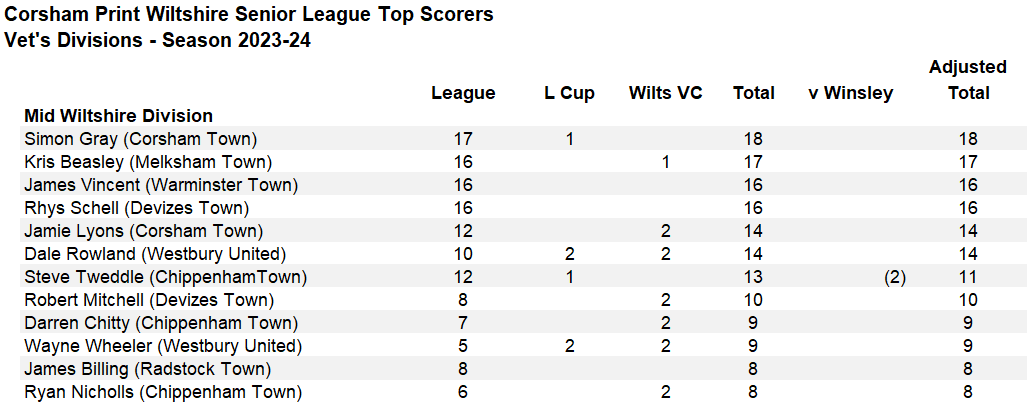Select Kris Beasley (Melksham Town) name cell

(x=148, y=162)
